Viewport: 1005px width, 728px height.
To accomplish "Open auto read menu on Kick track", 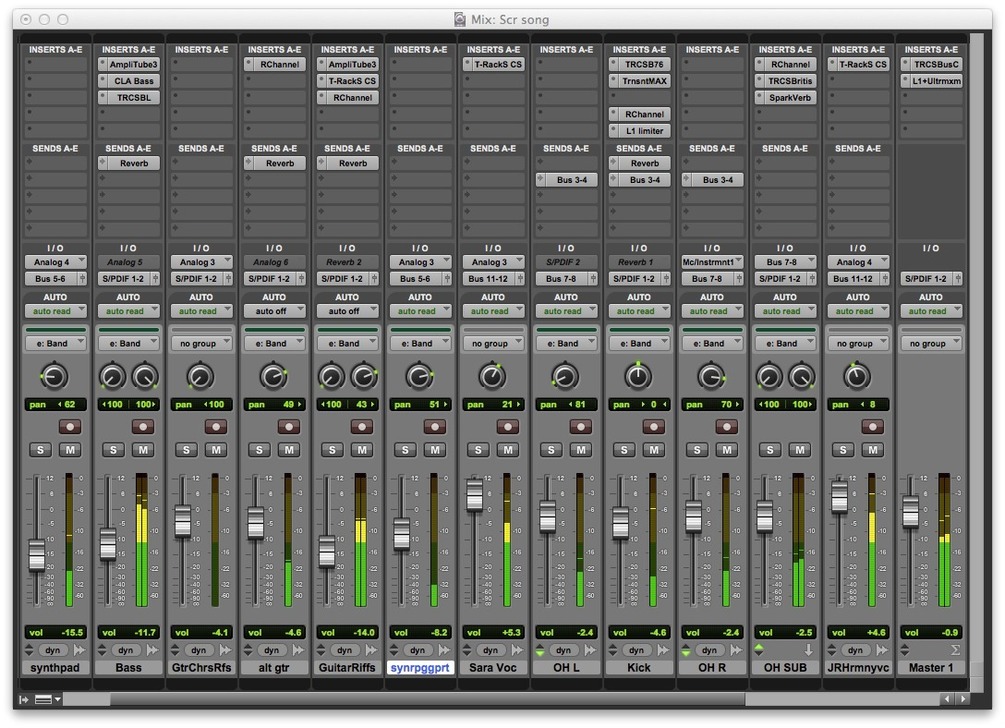I will point(639,311).
